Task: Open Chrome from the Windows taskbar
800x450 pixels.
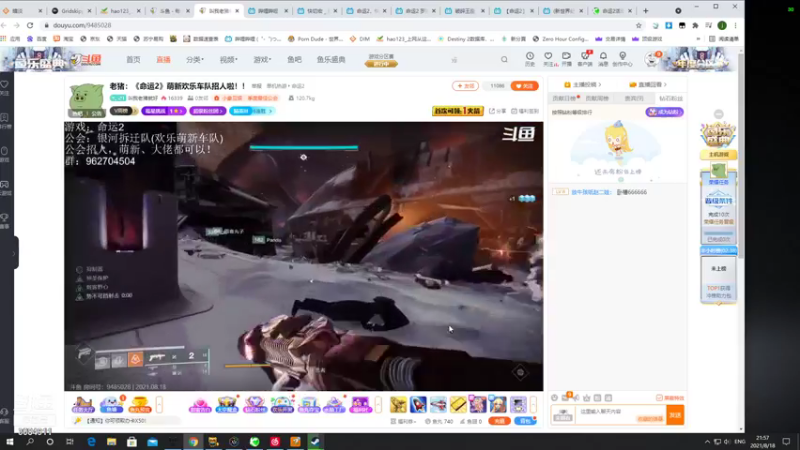Action: (193, 441)
